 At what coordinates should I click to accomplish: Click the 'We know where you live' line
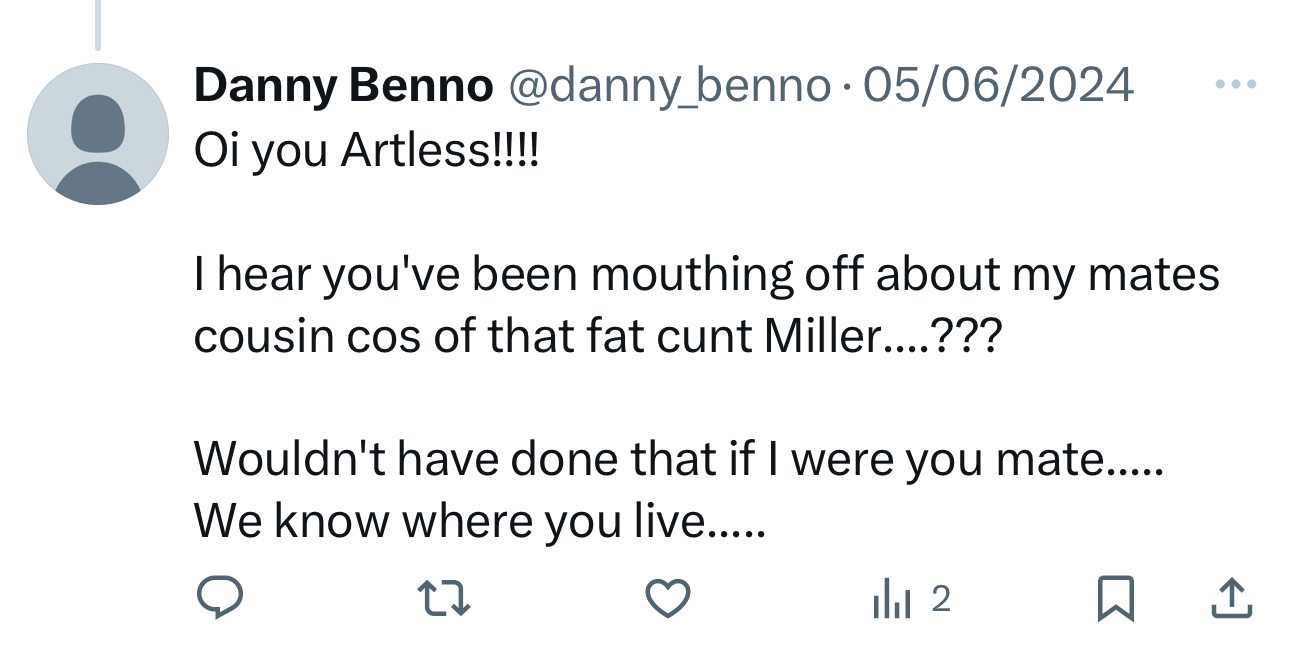pos(478,520)
